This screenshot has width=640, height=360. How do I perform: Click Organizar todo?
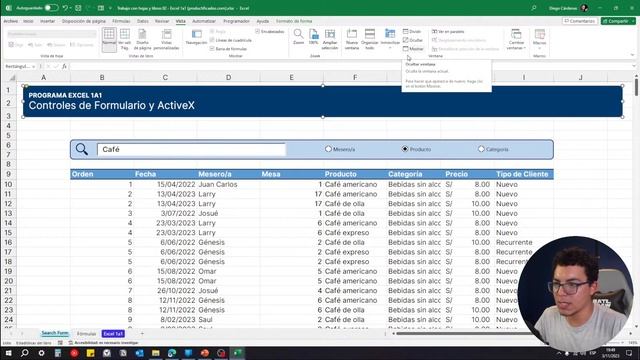[x=369, y=39]
